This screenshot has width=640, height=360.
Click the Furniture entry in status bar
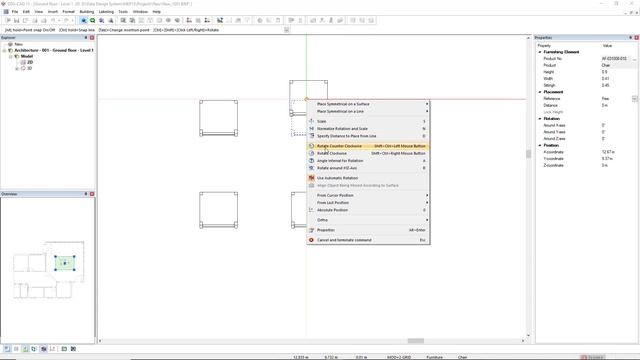[434, 357]
